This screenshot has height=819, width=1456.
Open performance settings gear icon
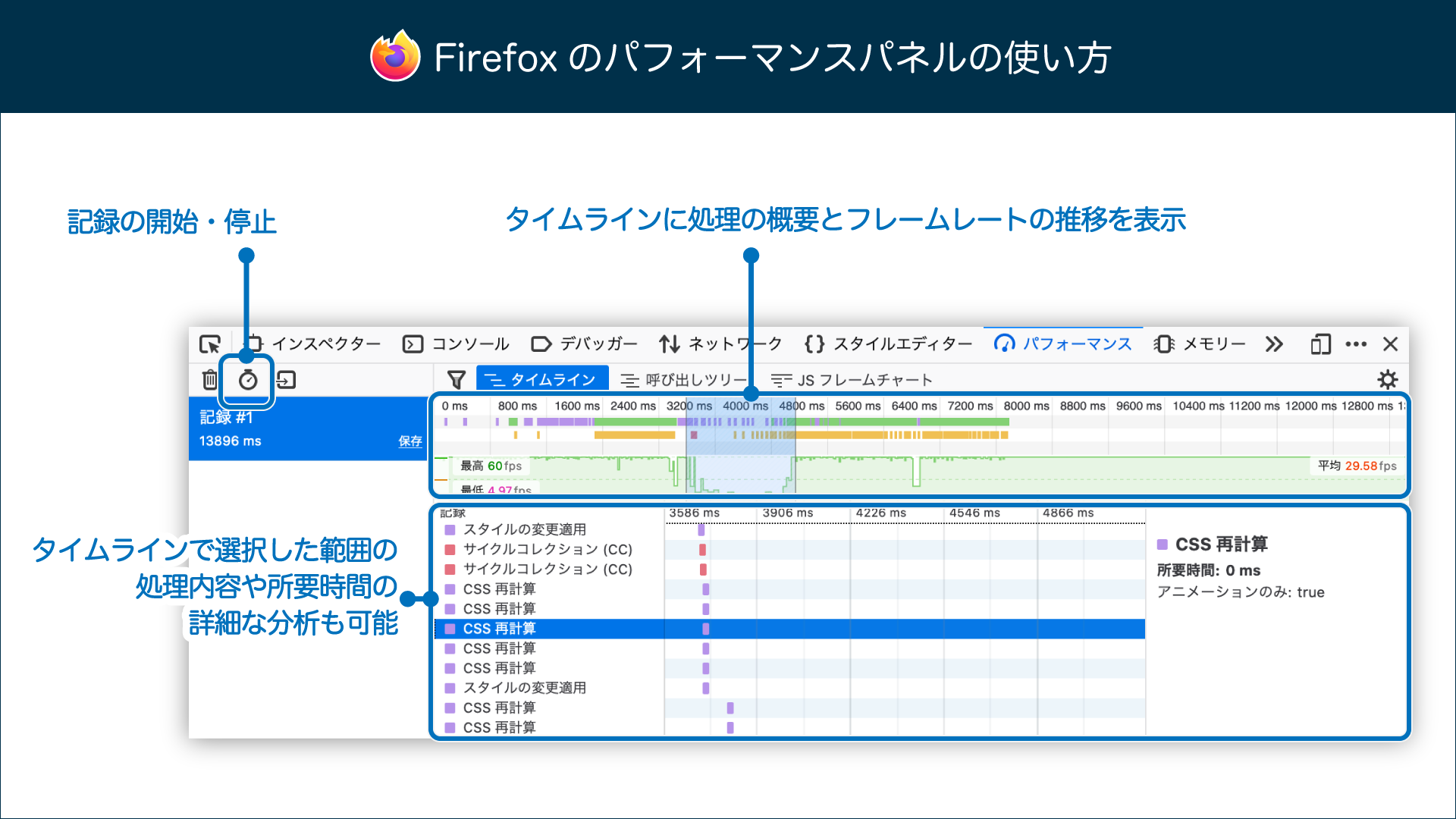tap(1388, 379)
